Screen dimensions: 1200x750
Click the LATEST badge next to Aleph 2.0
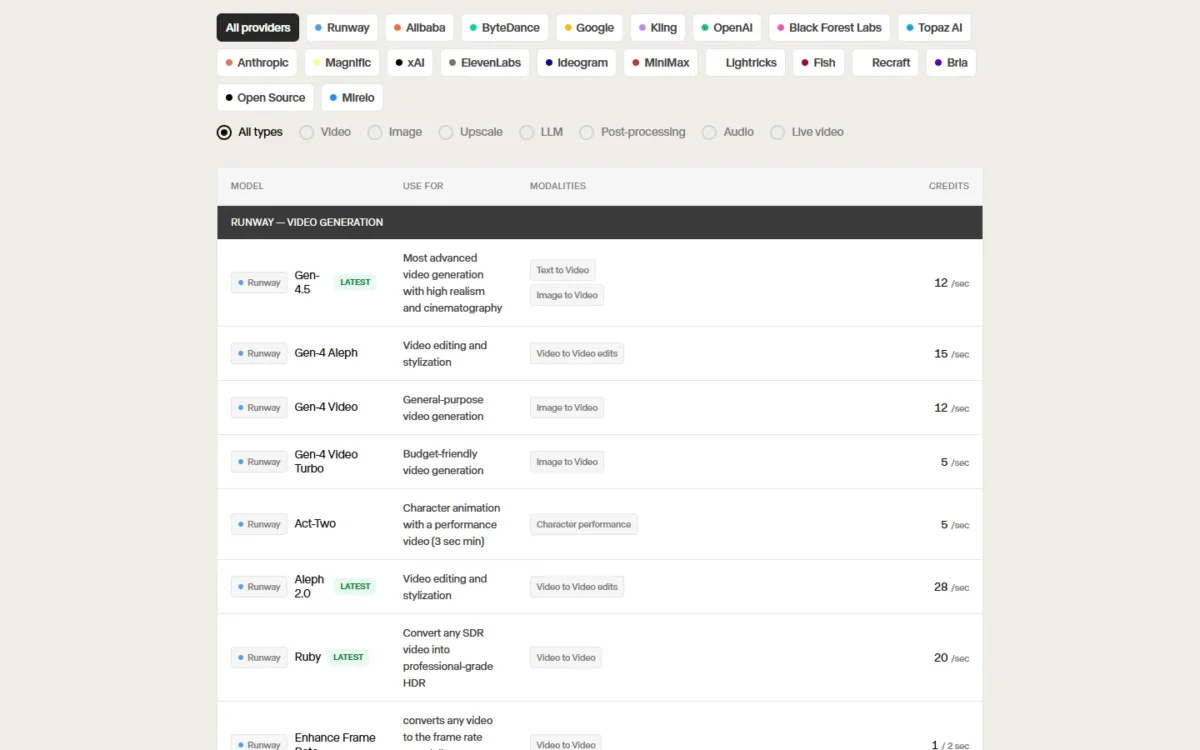pos(355,586)
